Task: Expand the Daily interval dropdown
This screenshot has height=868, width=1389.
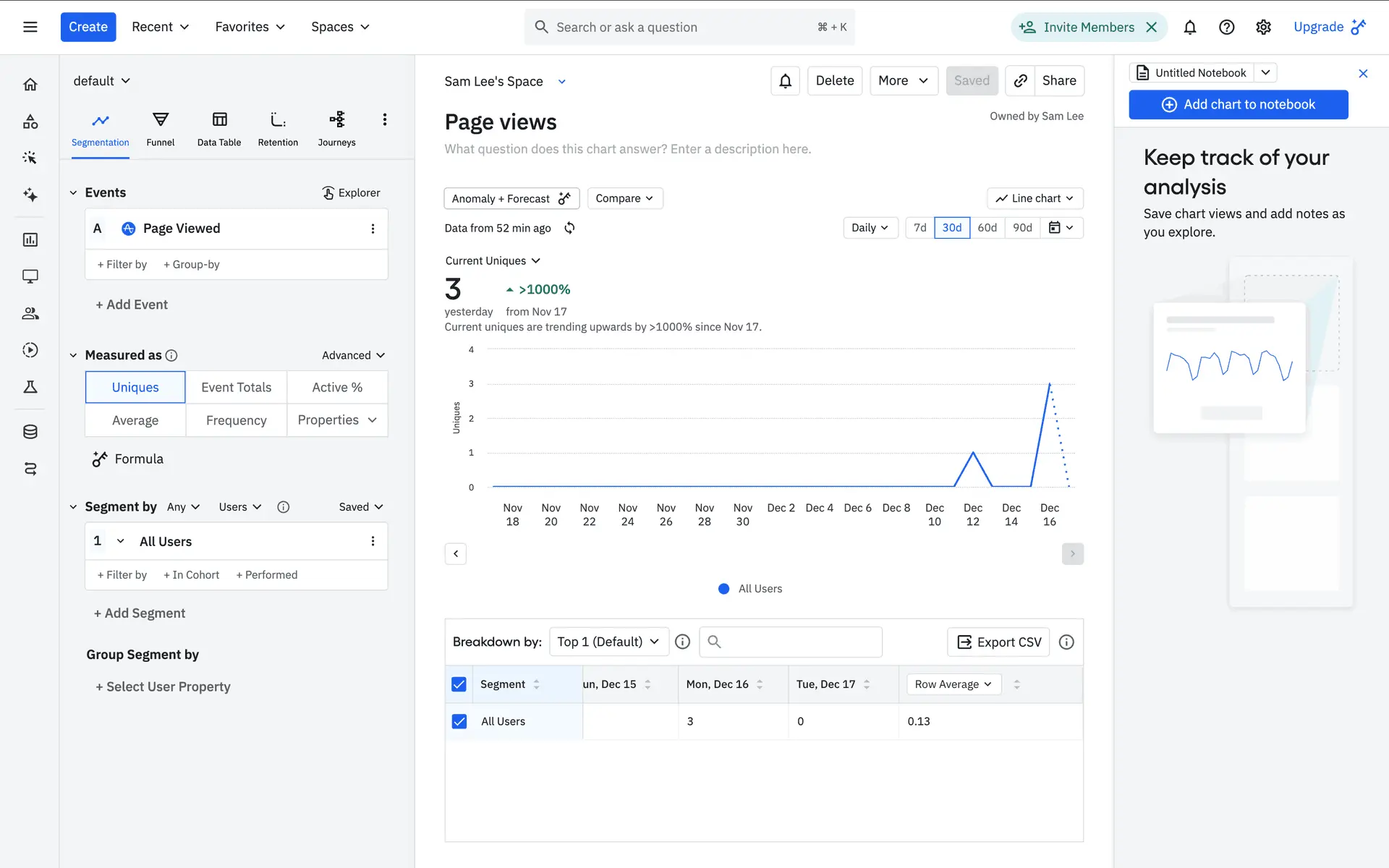Action: pyautogui.click(x=870, y=228)
